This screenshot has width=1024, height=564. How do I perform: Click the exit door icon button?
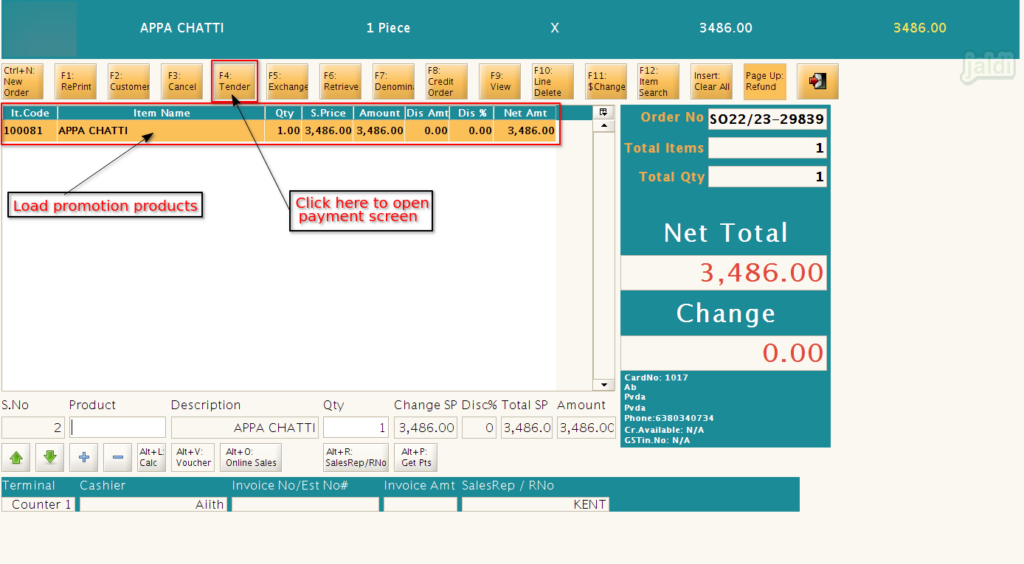point(817,81)
